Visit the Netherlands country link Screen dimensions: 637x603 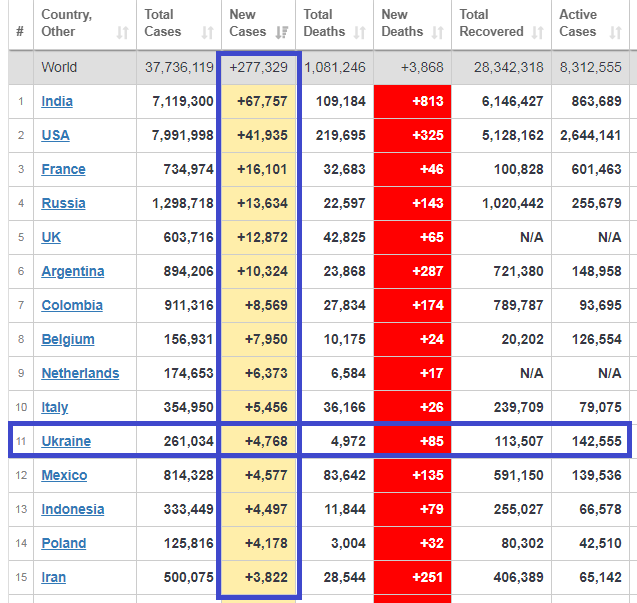click(80, 373)
